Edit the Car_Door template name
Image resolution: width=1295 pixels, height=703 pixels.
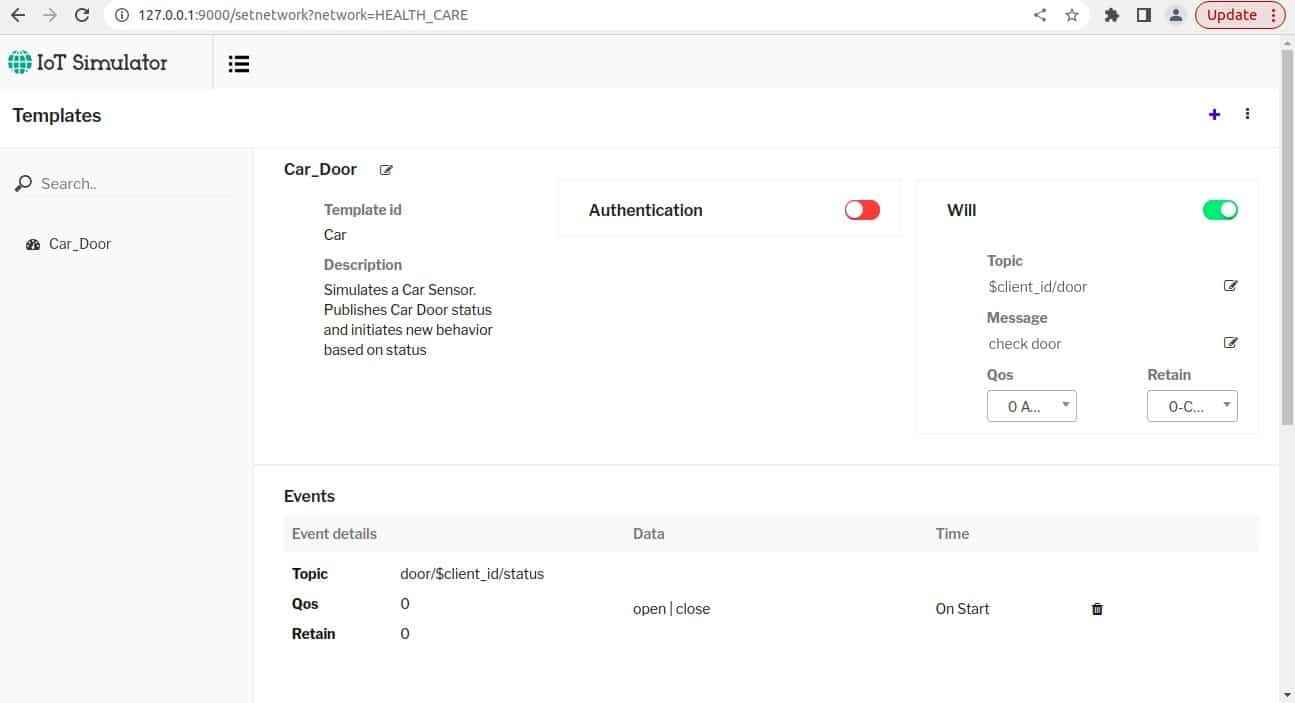pos(386,170)
